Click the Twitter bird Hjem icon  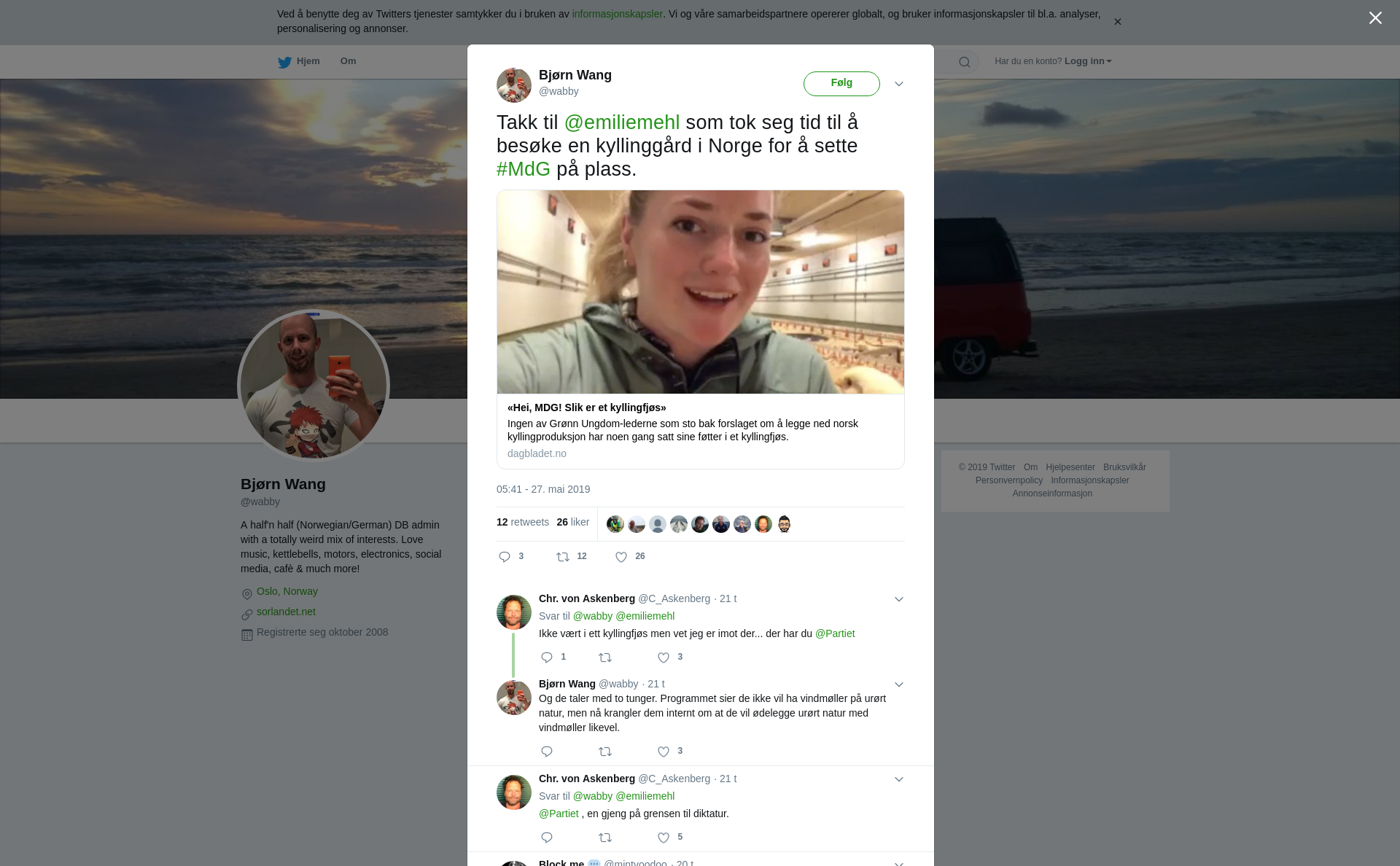(x=284, y=62)
